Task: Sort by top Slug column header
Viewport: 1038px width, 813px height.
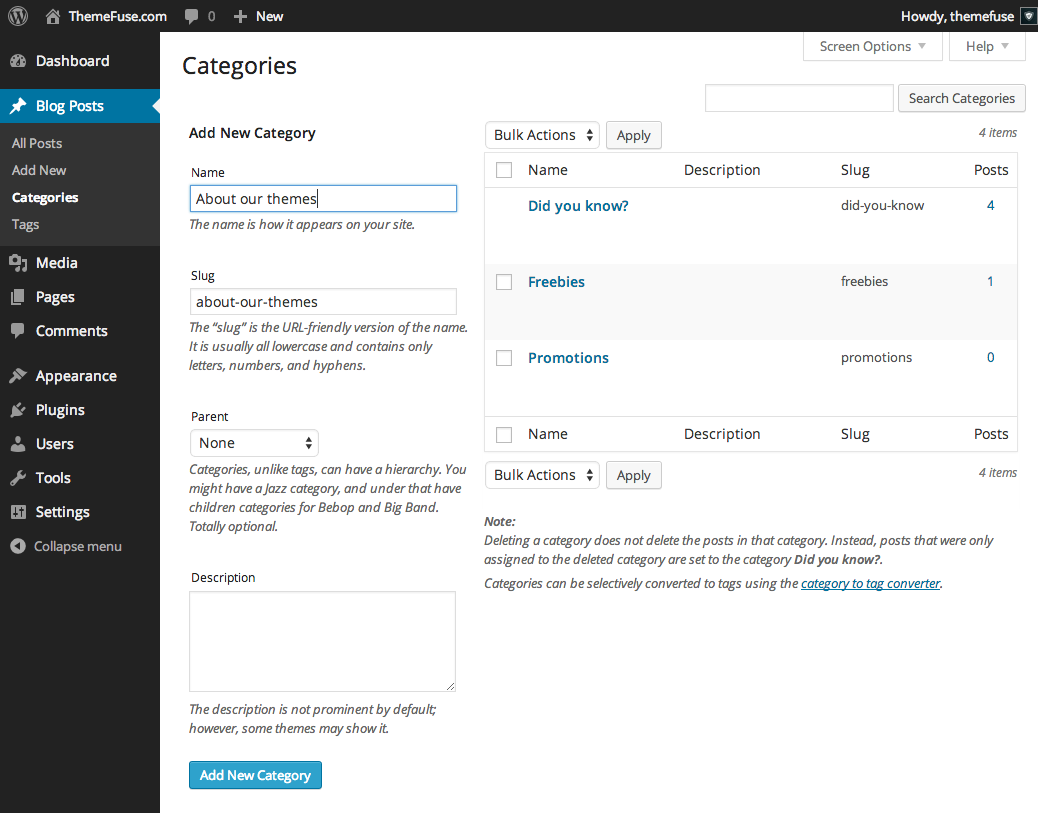Action: click(x=855, y=170)
